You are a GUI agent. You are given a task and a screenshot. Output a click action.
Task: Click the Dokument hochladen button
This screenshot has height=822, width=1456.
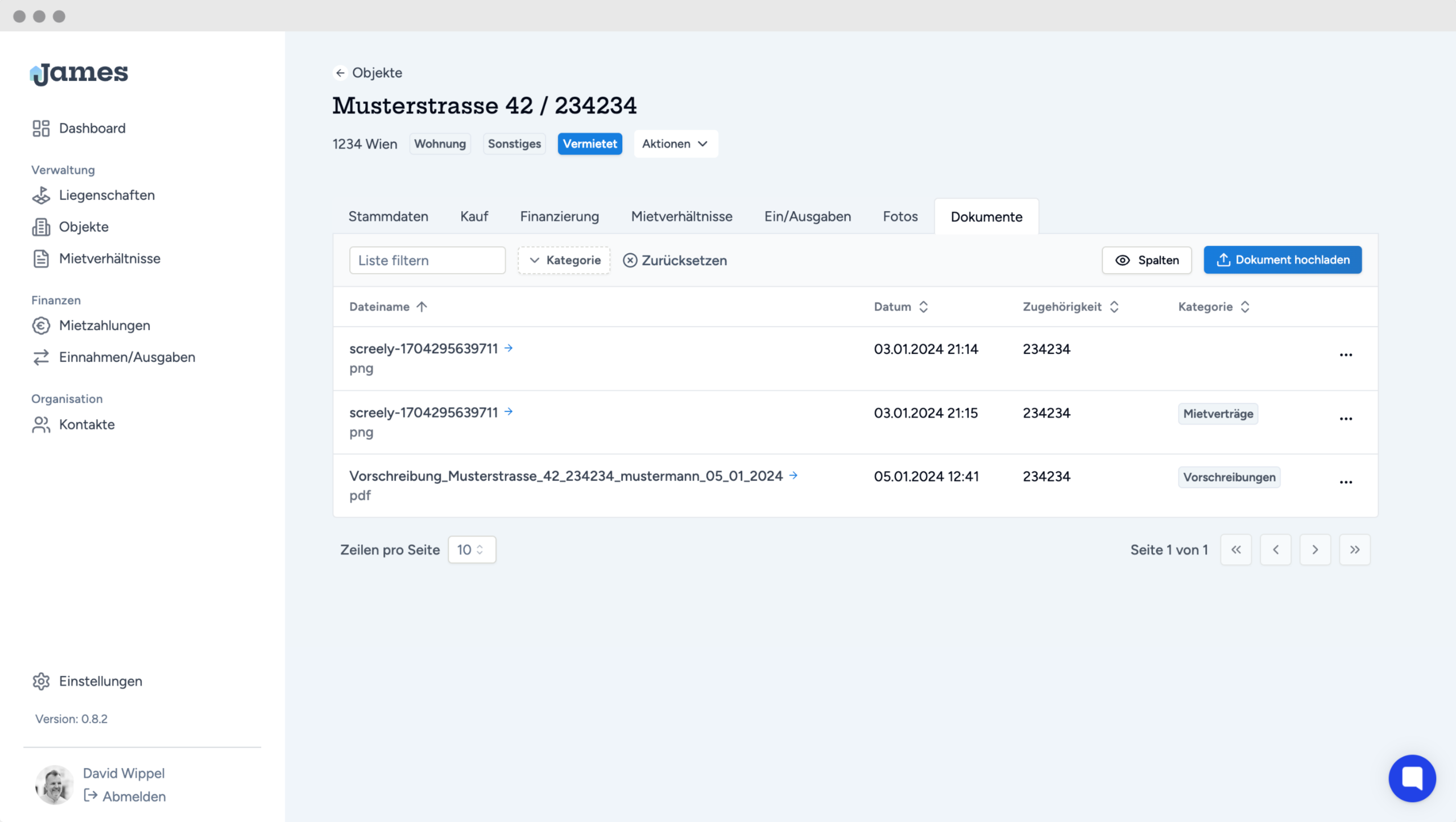(x=1282, y=260)
